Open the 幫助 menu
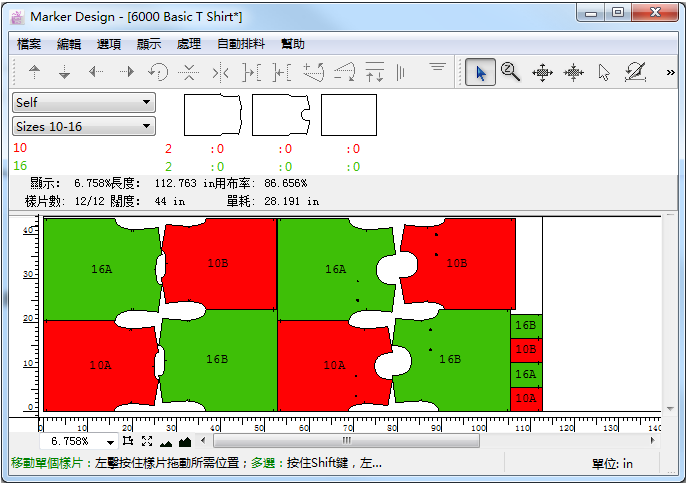Screen dimensions: 687x486 (x=293, y=44)
